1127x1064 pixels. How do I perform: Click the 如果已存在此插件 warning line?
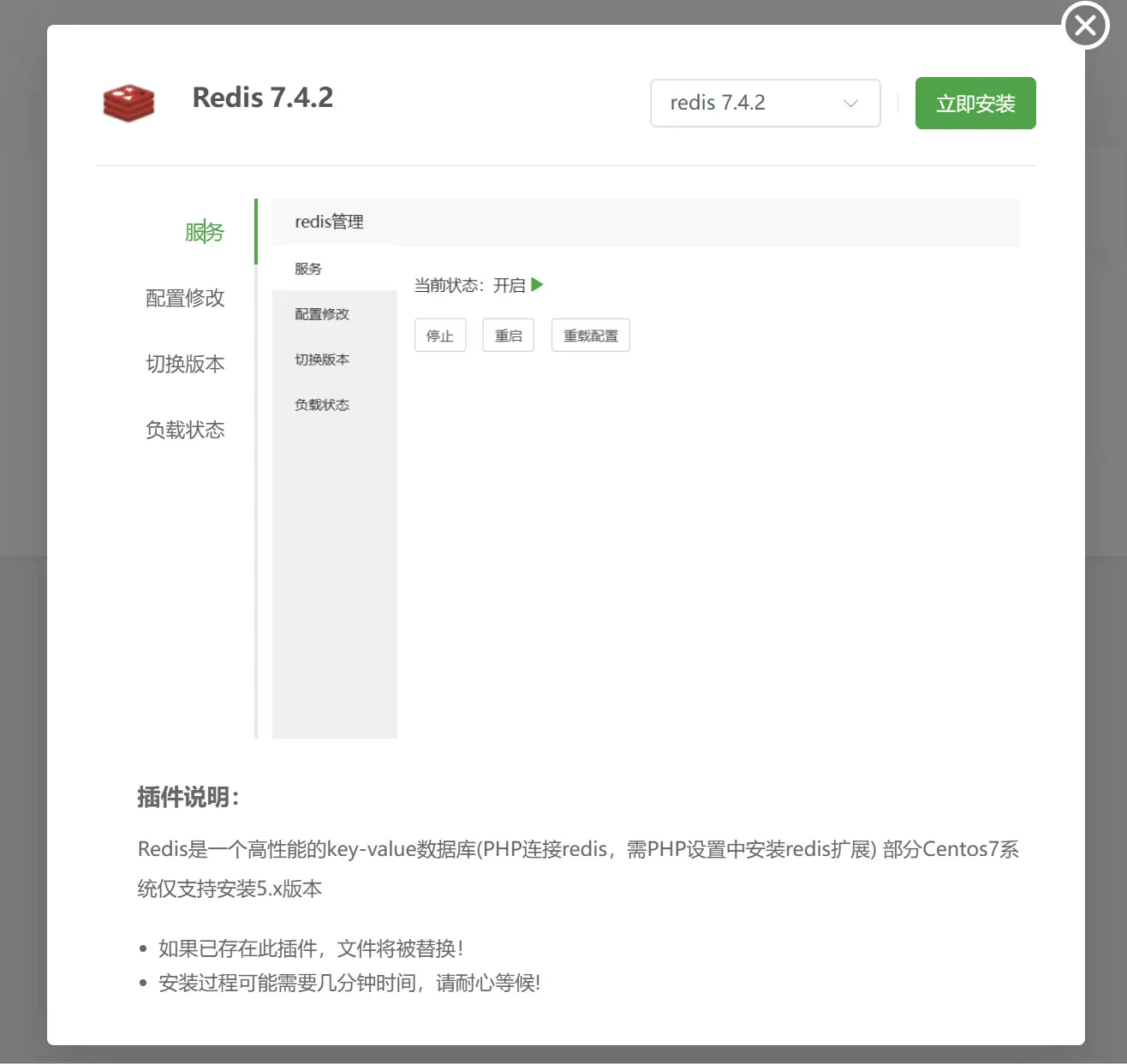pos(311,948)
